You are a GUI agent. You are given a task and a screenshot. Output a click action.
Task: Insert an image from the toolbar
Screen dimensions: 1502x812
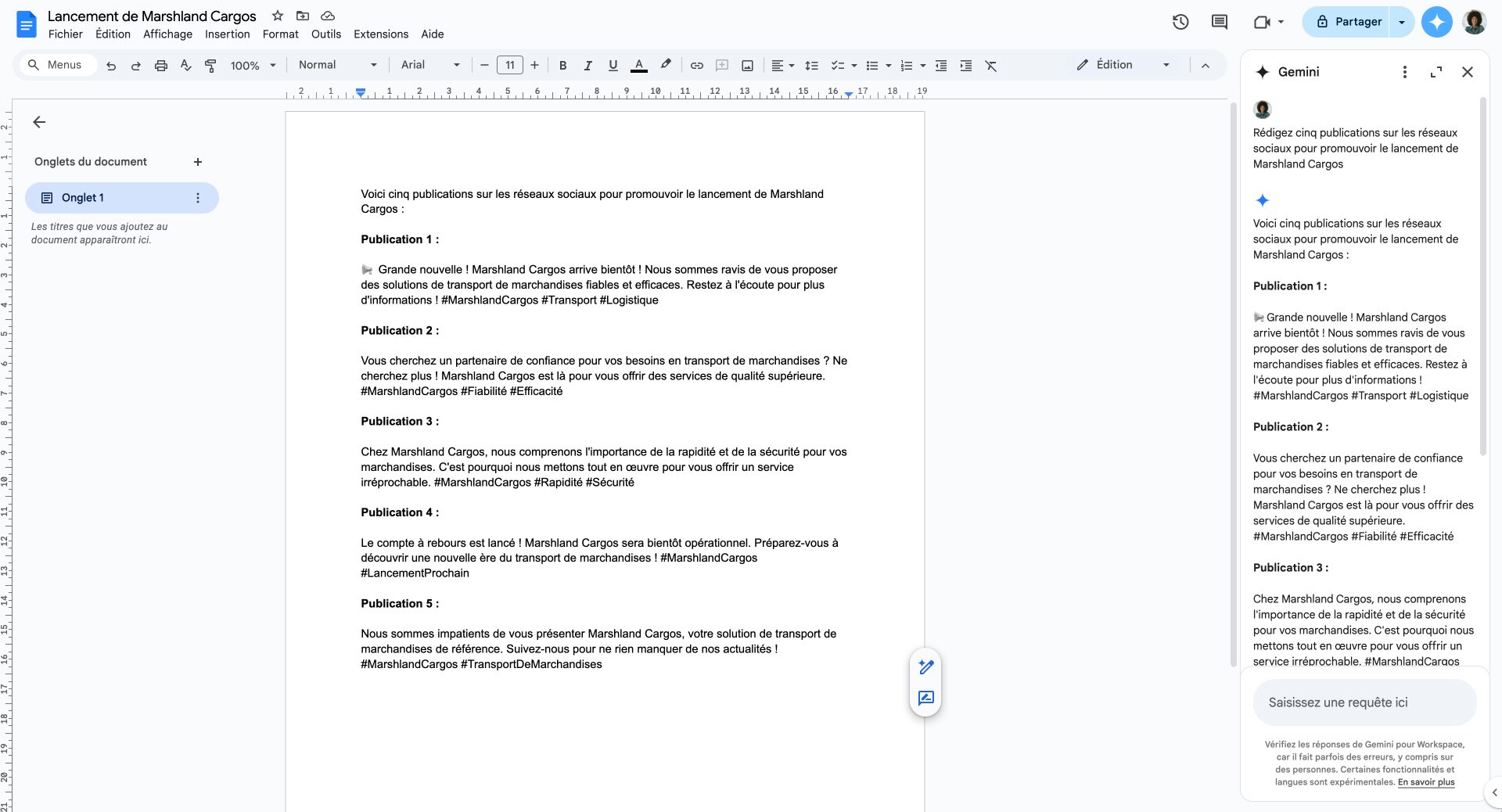[x=747, y=66]
